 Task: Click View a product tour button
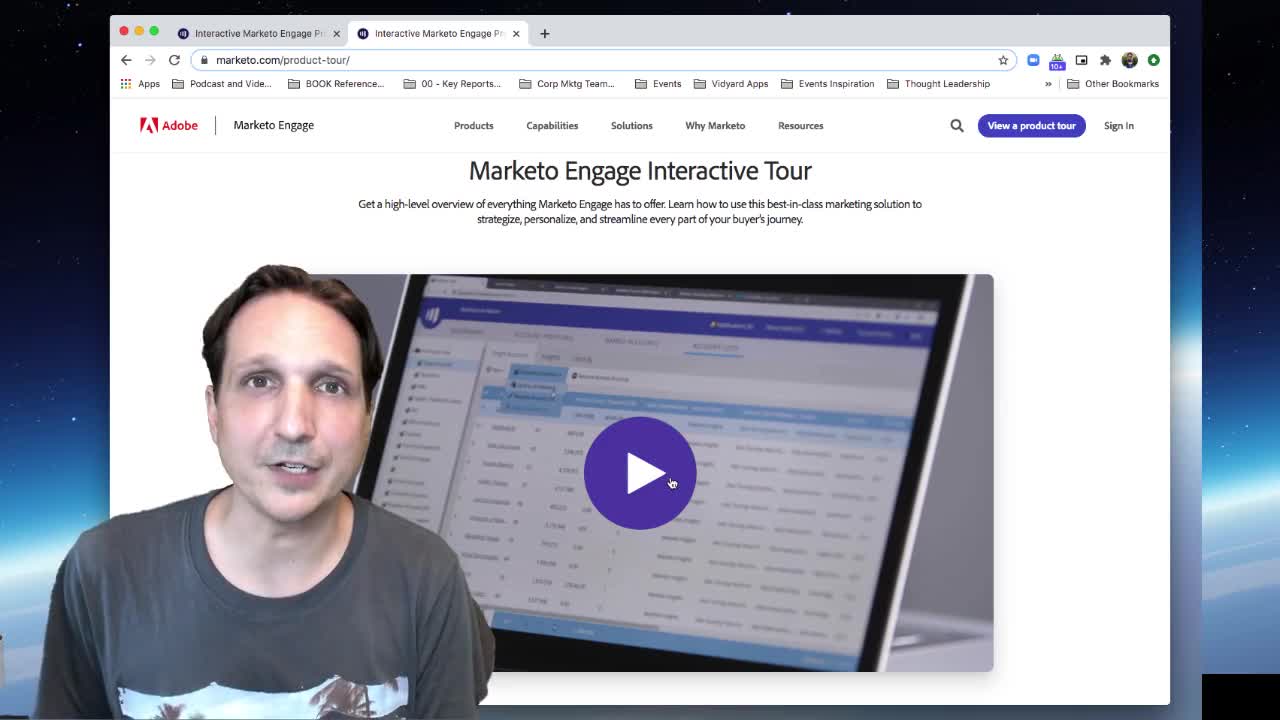click(x=1031, y=126)
